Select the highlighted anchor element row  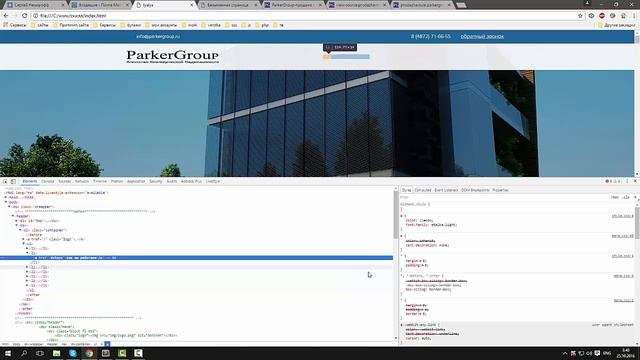click(196, 258)
